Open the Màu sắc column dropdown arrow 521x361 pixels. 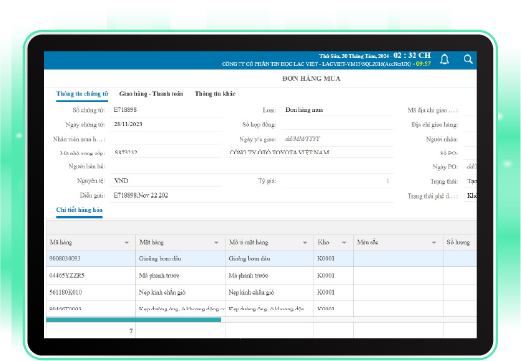pos(434,243)
